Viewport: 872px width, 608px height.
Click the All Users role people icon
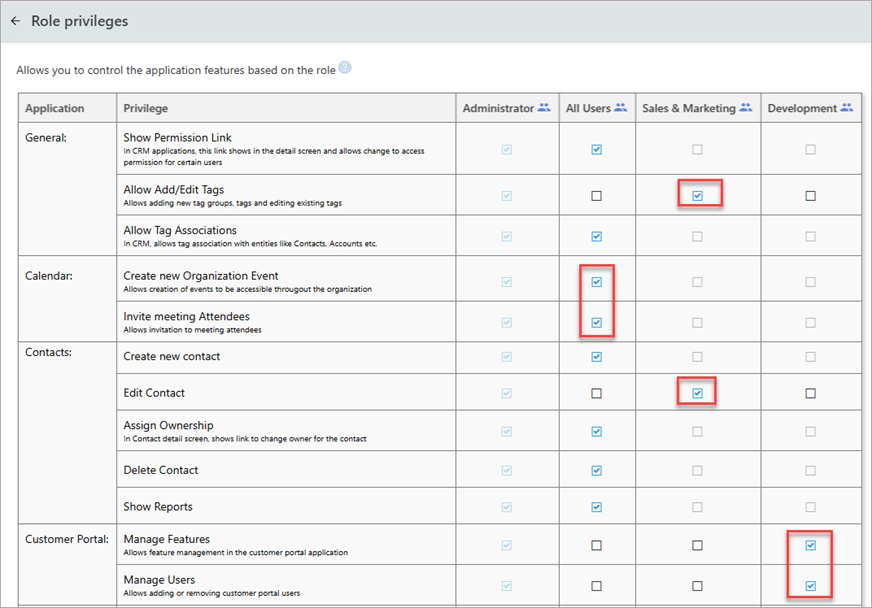[x=621, y=107]
